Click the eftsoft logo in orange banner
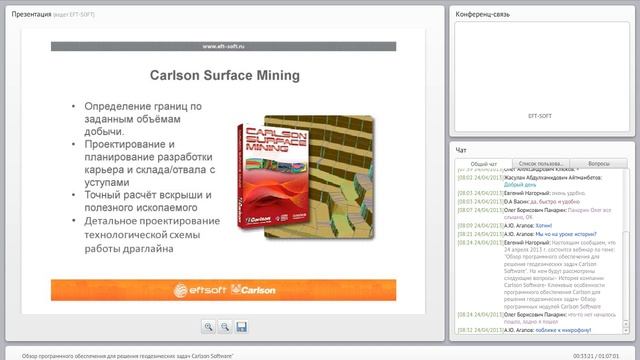 click(200, 290)
